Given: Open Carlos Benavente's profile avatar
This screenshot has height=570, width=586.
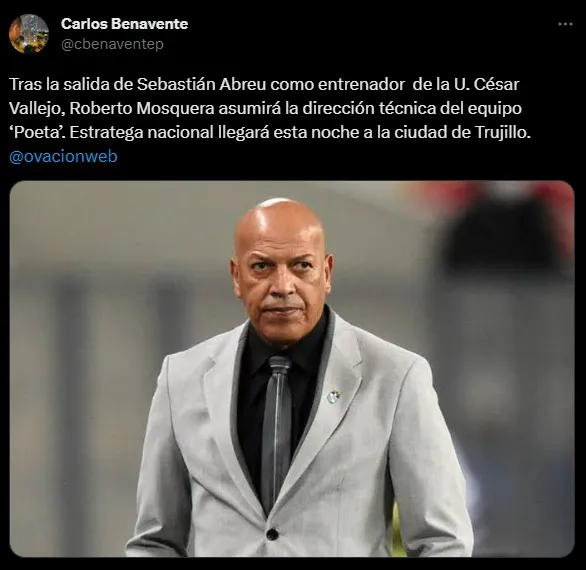Looking at the screenshot, I should [29, 34].
